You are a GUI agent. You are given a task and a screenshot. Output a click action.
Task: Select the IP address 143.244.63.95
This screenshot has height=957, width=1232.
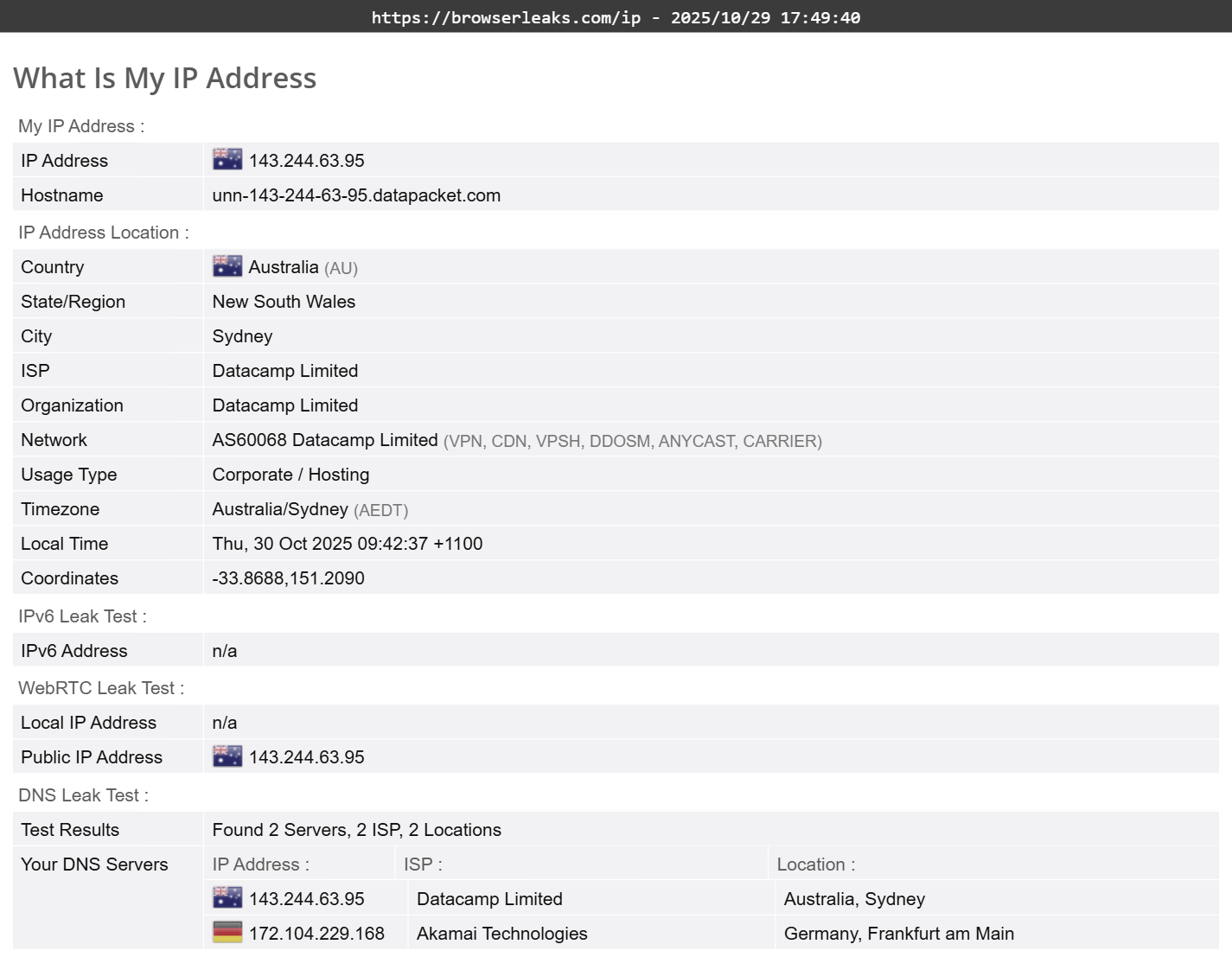pos(307,160)
